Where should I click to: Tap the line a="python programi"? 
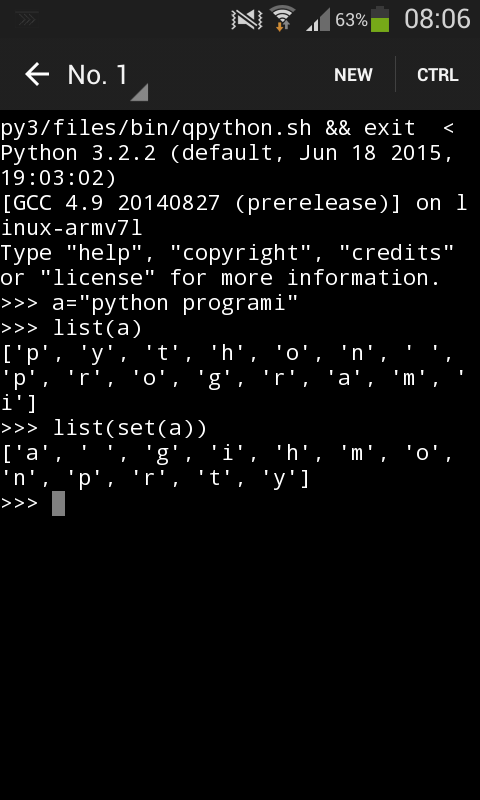pyautogui.click(x=149, y=304)
